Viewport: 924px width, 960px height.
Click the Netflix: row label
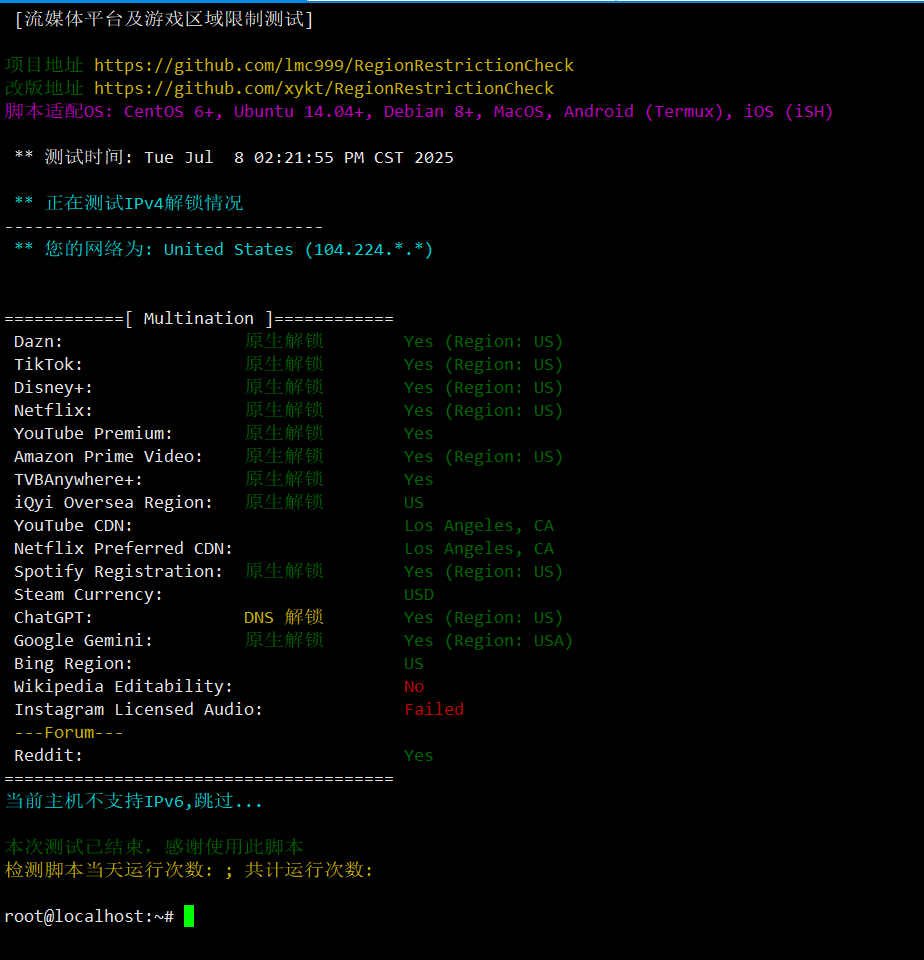pyautogui.click(x=53, y=411)
